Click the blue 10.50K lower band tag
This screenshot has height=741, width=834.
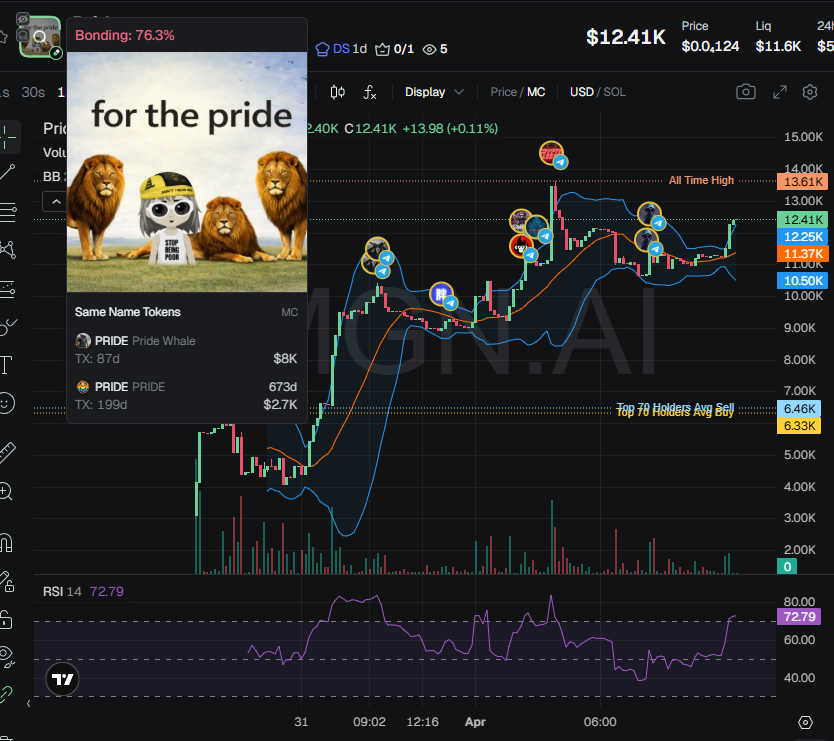point(803,280)
